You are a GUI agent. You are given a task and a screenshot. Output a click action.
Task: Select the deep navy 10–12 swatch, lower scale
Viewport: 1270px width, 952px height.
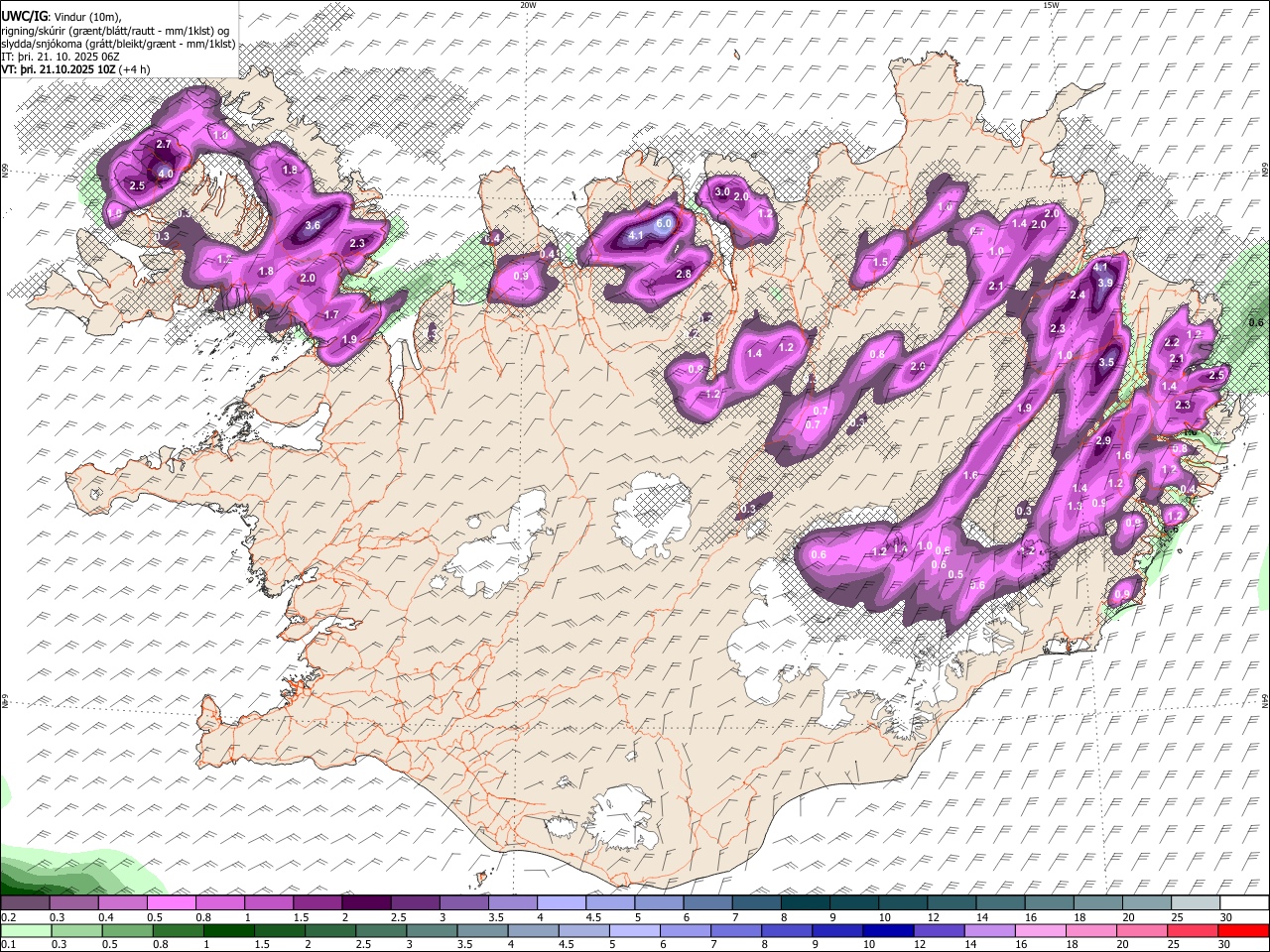tap(888, 931)
